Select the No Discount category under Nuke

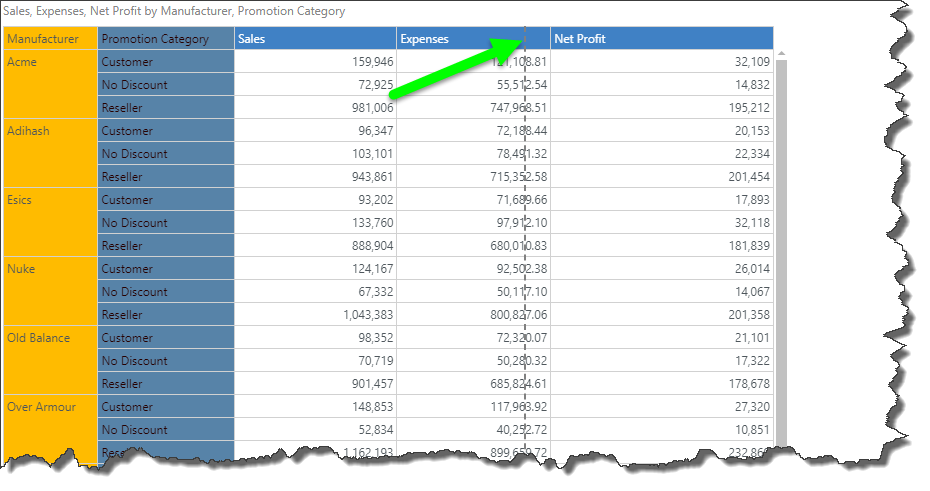tap(165, 292)
